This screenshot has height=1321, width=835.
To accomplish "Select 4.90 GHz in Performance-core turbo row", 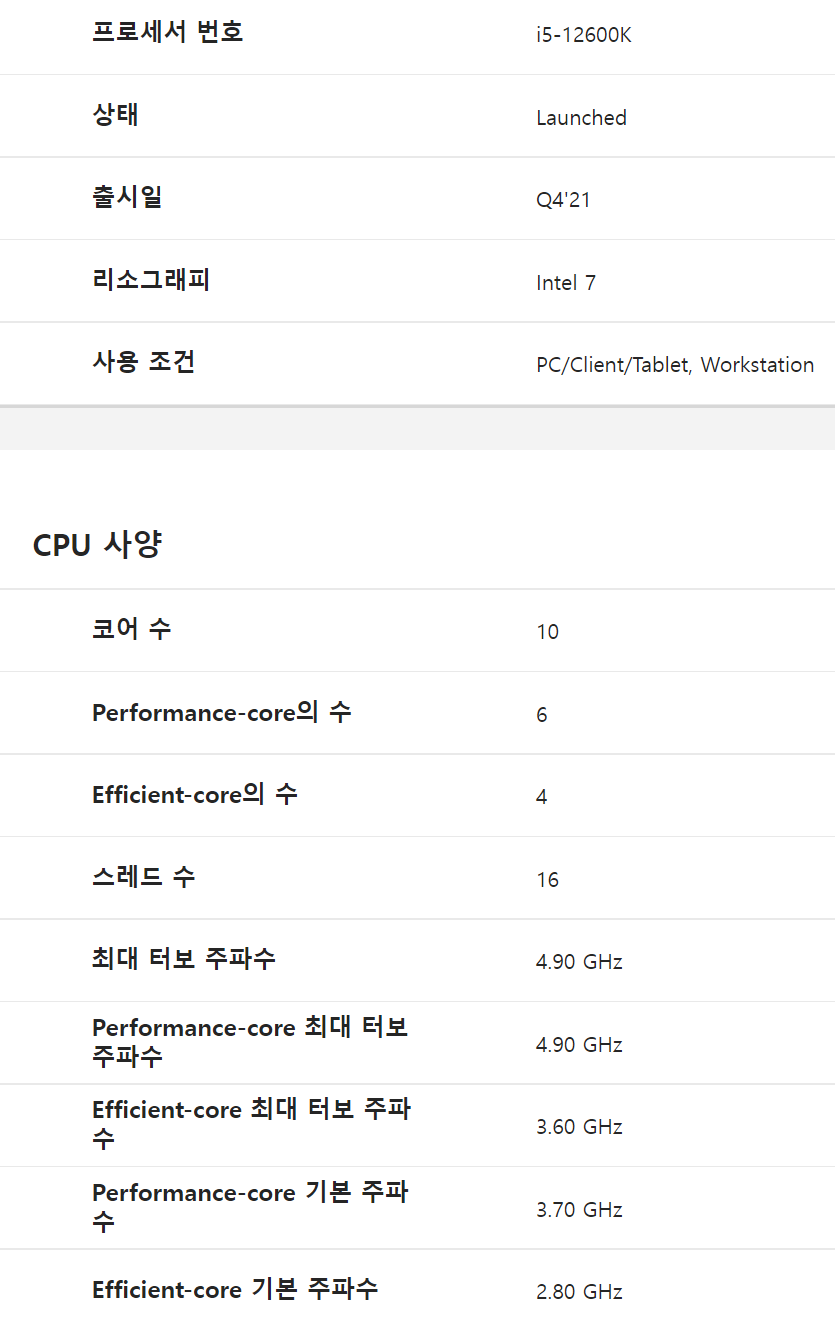I will [579, 1045].
